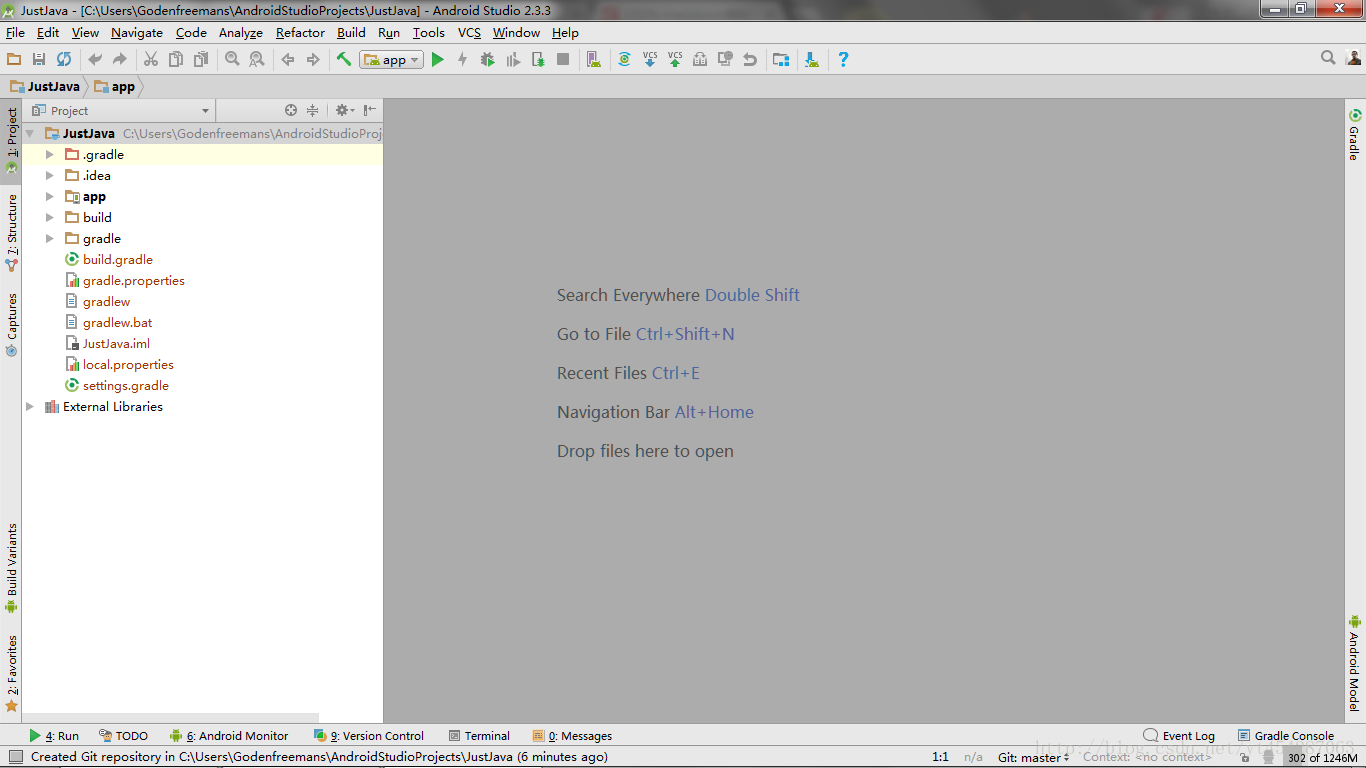Open the Tools menu
1366x768 pixels.
[428, 33]
